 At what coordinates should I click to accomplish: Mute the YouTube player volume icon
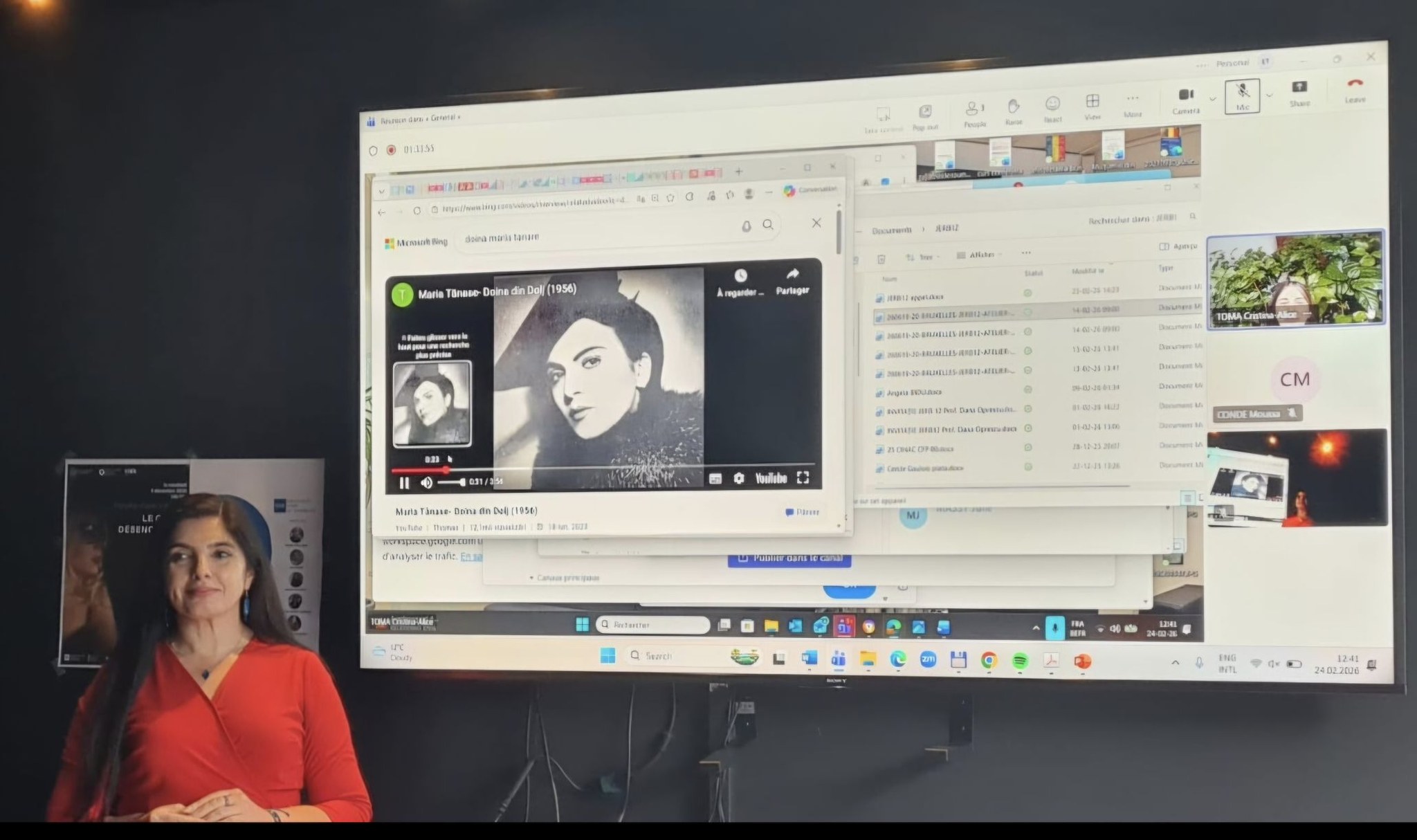point(426,483)
